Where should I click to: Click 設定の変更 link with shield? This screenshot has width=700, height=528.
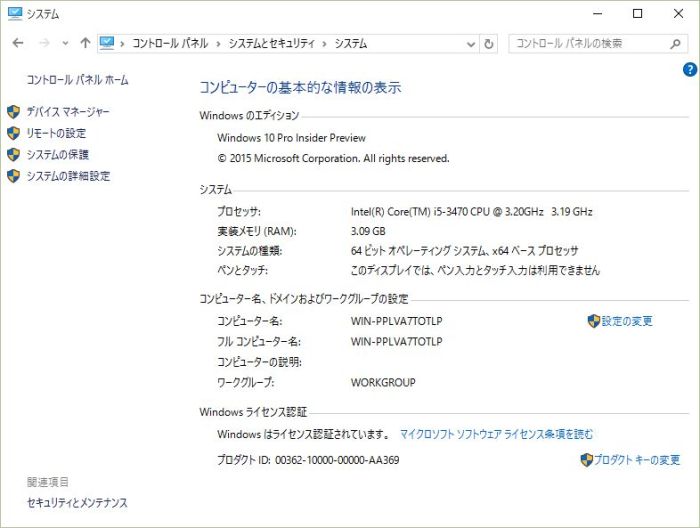pyautogui.click(x=626, y=321)
